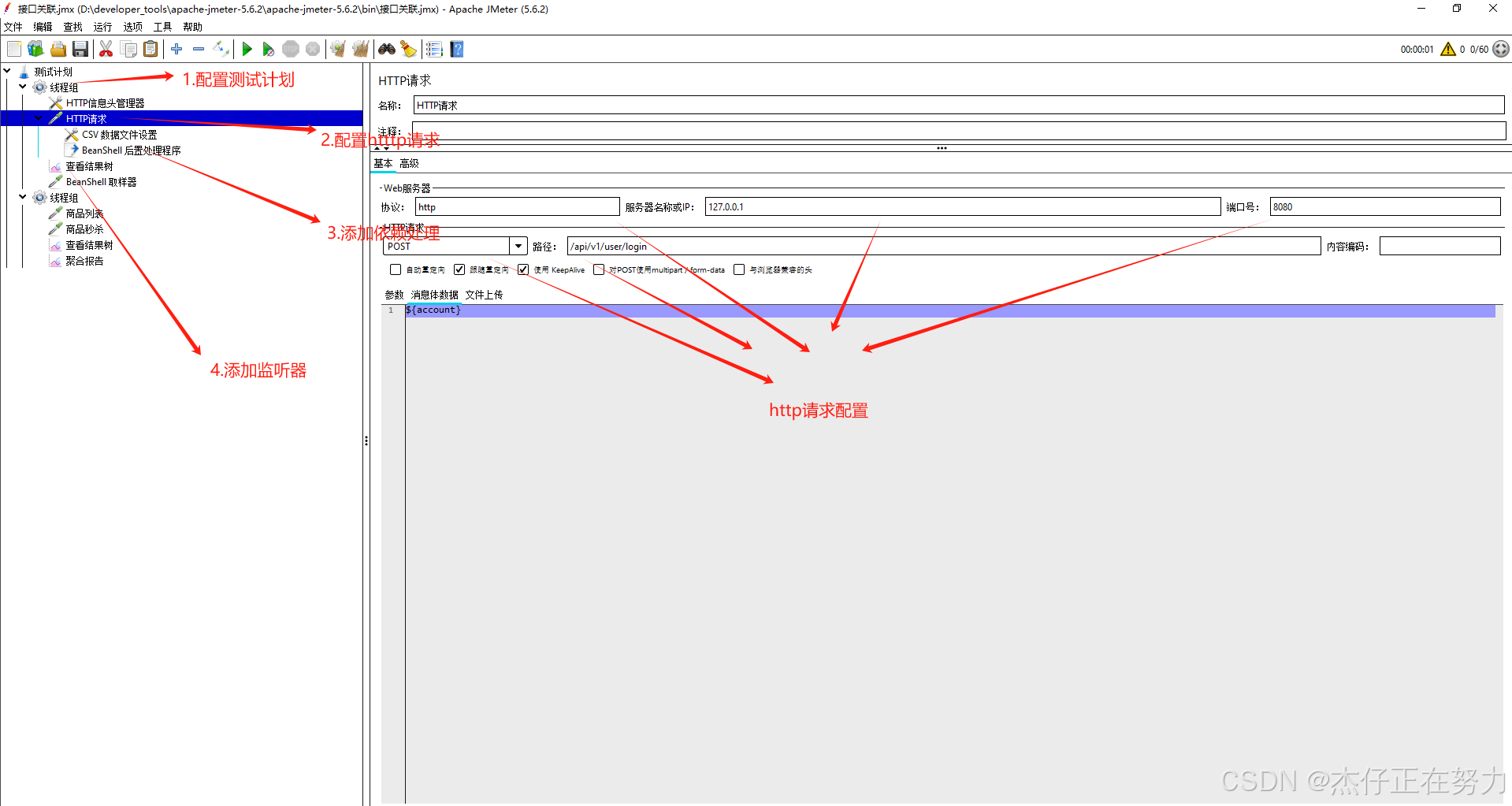The height and width of the screenshot is (806, 1512).
Task: Select 查看结果树 above 聚合报告
Action: click(89, 245)
